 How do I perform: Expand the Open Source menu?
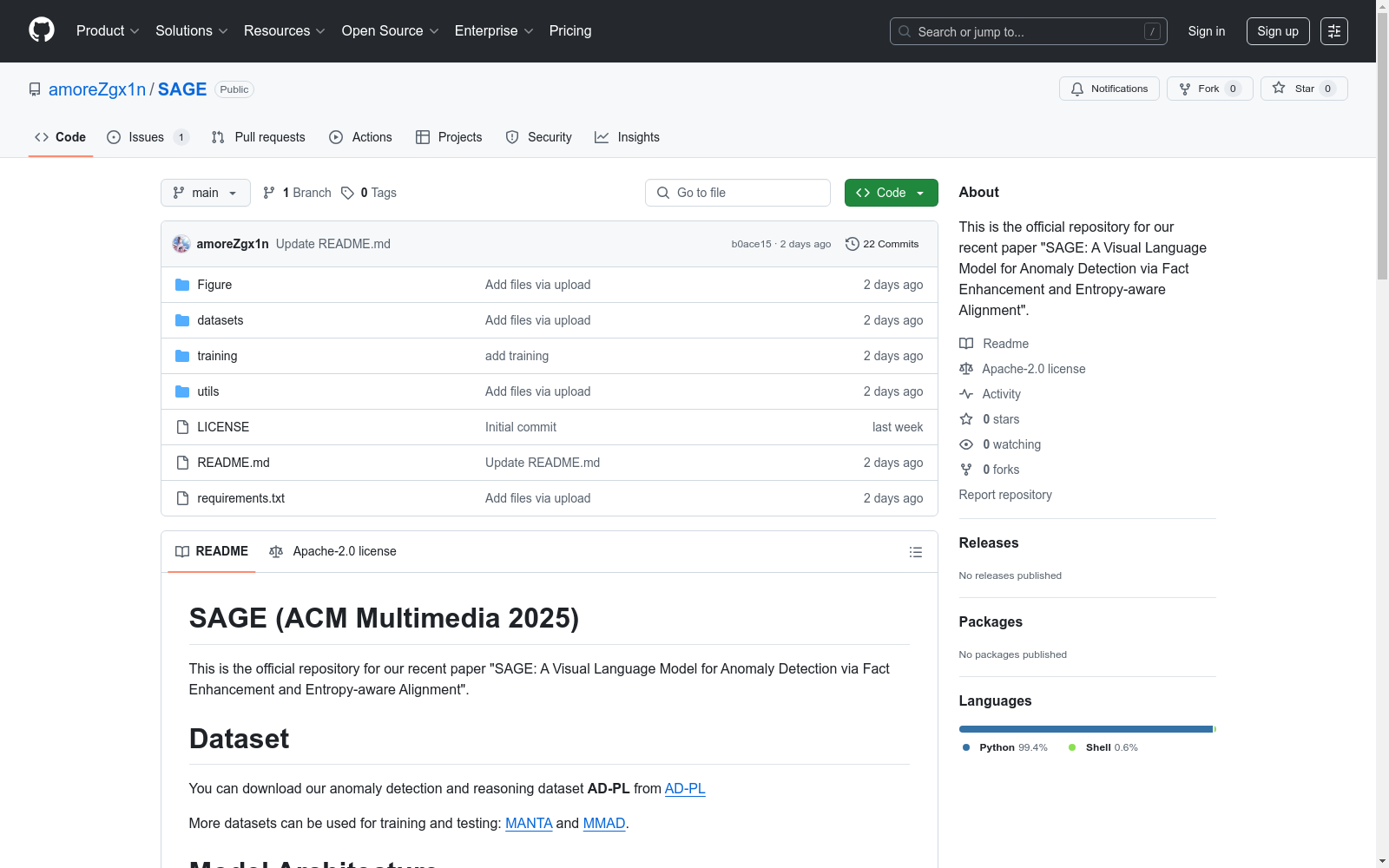390,31
